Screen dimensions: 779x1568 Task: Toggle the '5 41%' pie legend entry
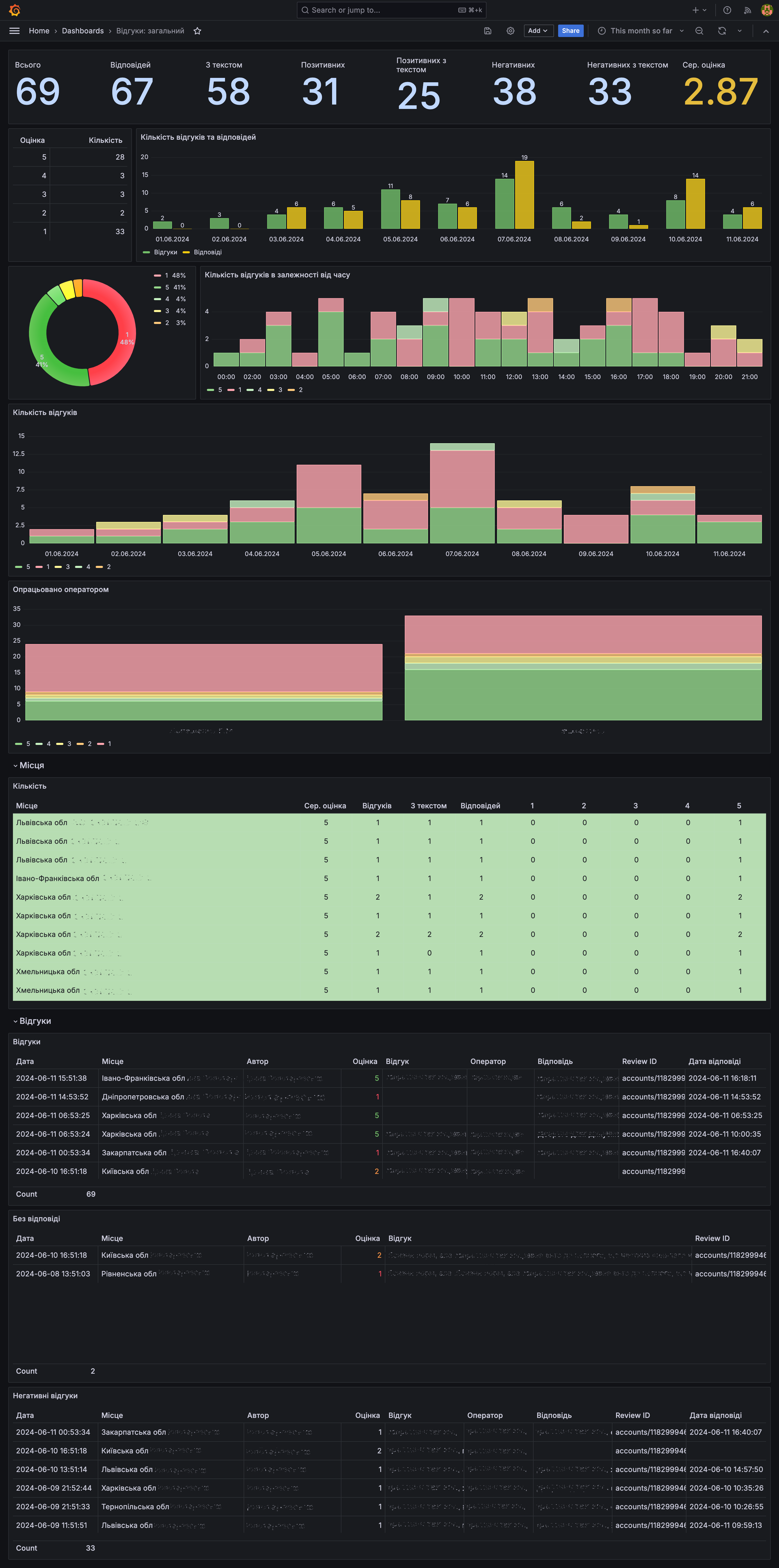point(170,287)
